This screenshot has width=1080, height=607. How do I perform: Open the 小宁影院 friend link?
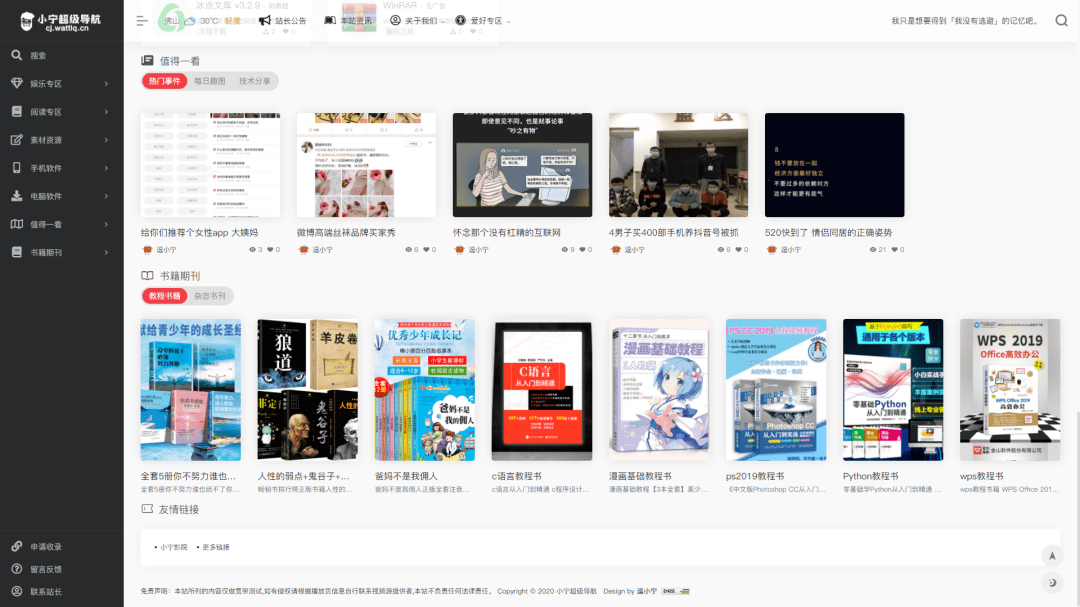(x=174, y=547)
